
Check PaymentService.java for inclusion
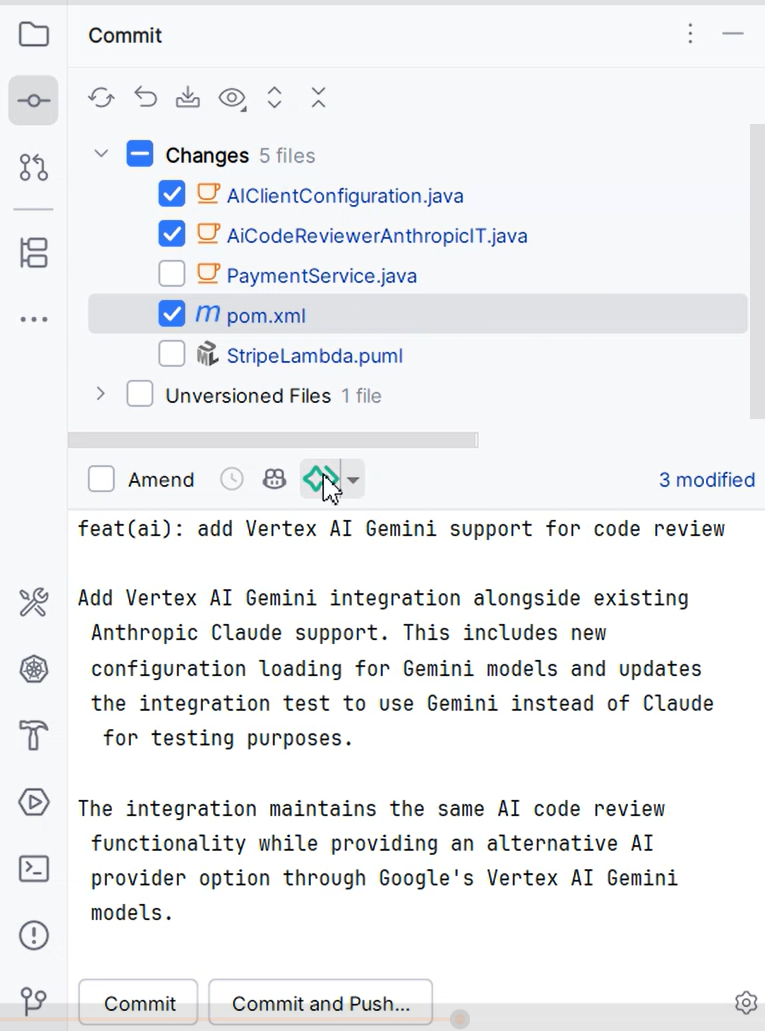tap(171, 272)
